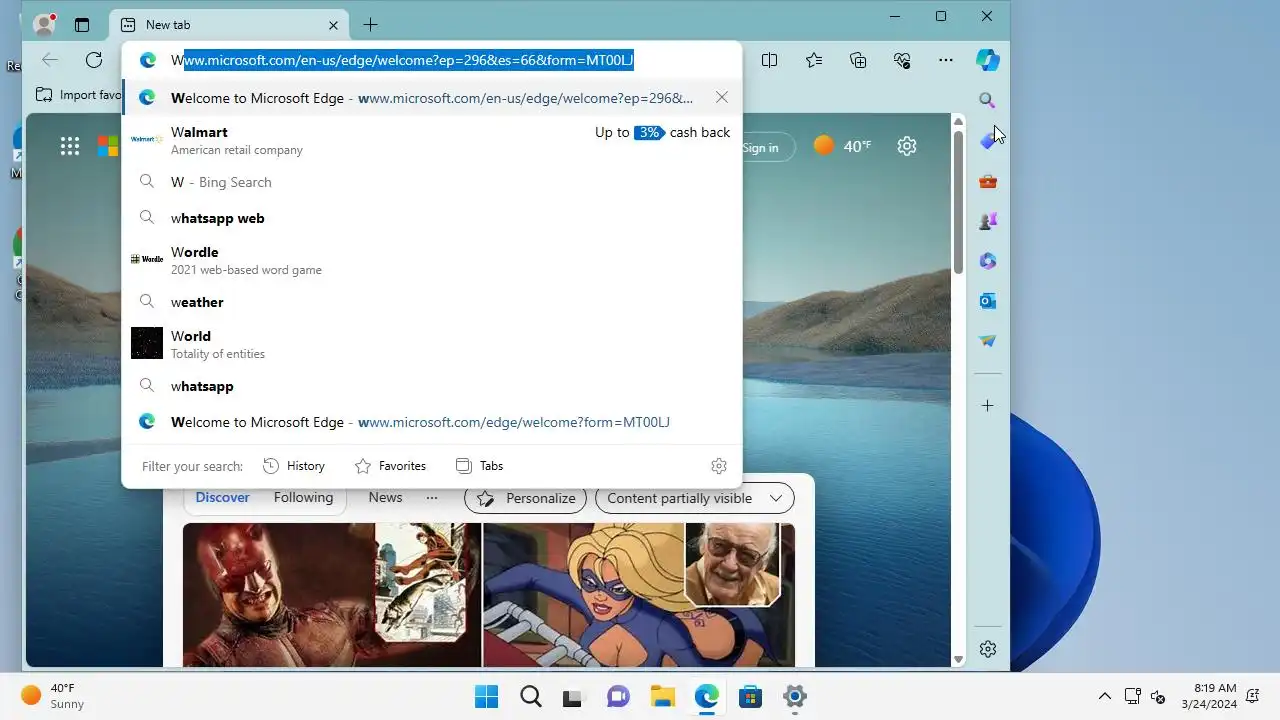
Task: Open the Browser essentials heart icon
Action: 902,60
